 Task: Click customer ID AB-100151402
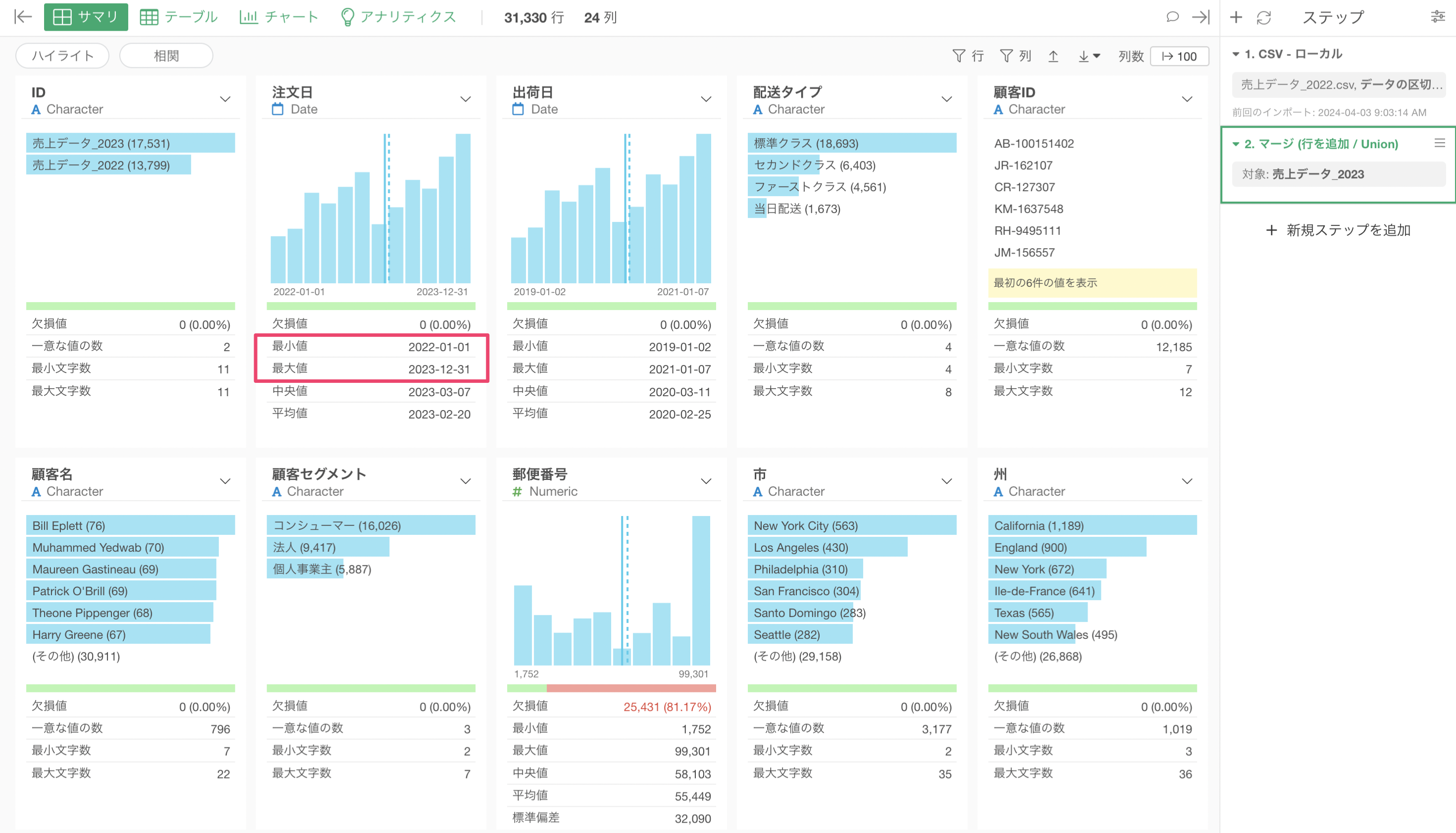click(x=1034, y=144)
